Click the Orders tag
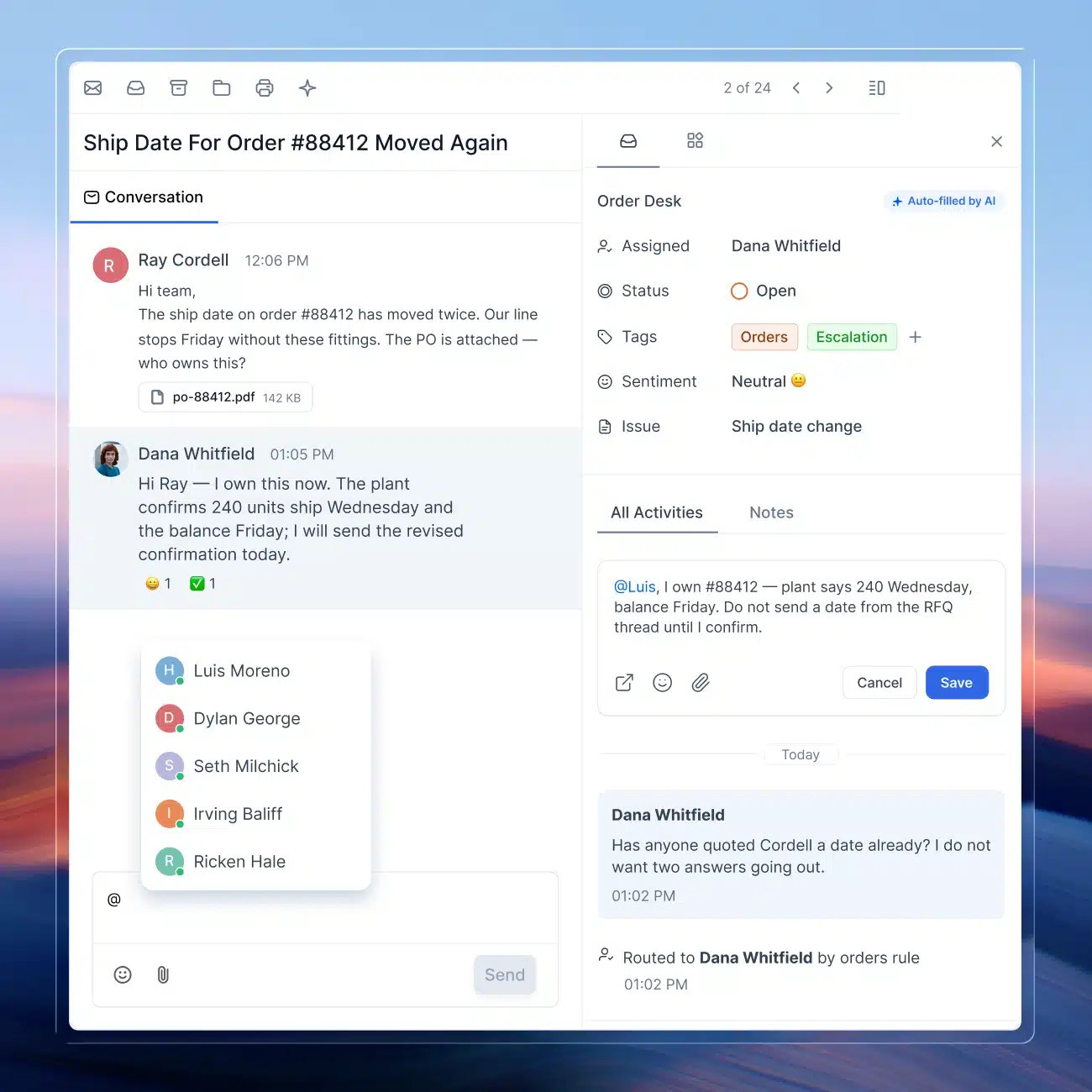Image resolution: width=1092 pixels, height=1092 pixels. pyautogui.click(x=764, y=337)
